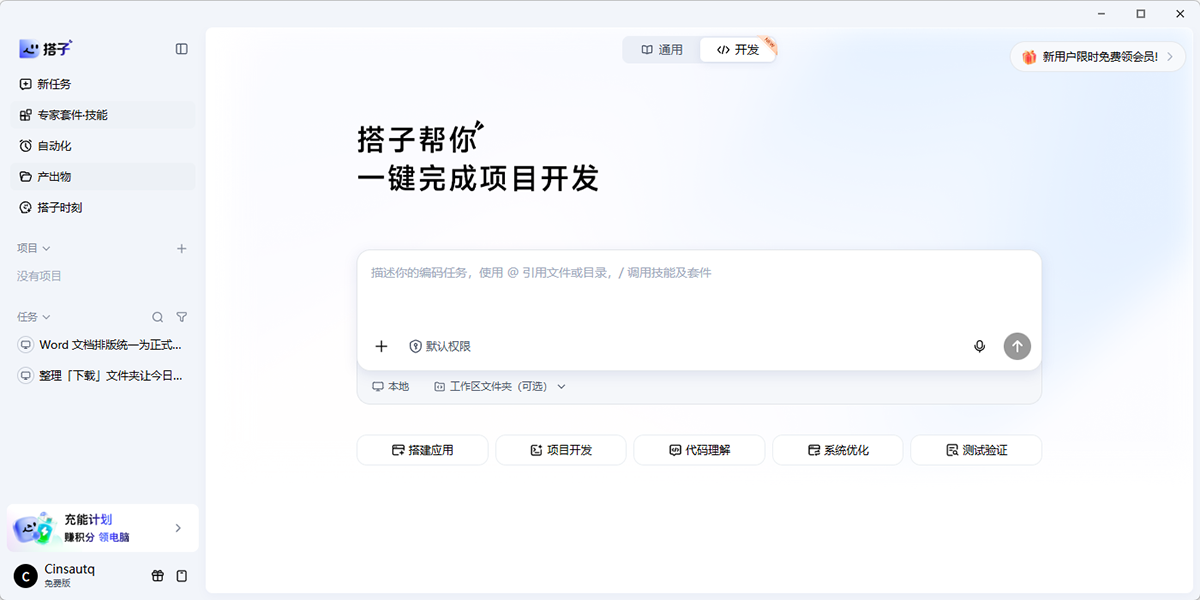Screen dimensions: 1200x600
Task: Start voice input with the microphone icon
Action: (980, 346)
